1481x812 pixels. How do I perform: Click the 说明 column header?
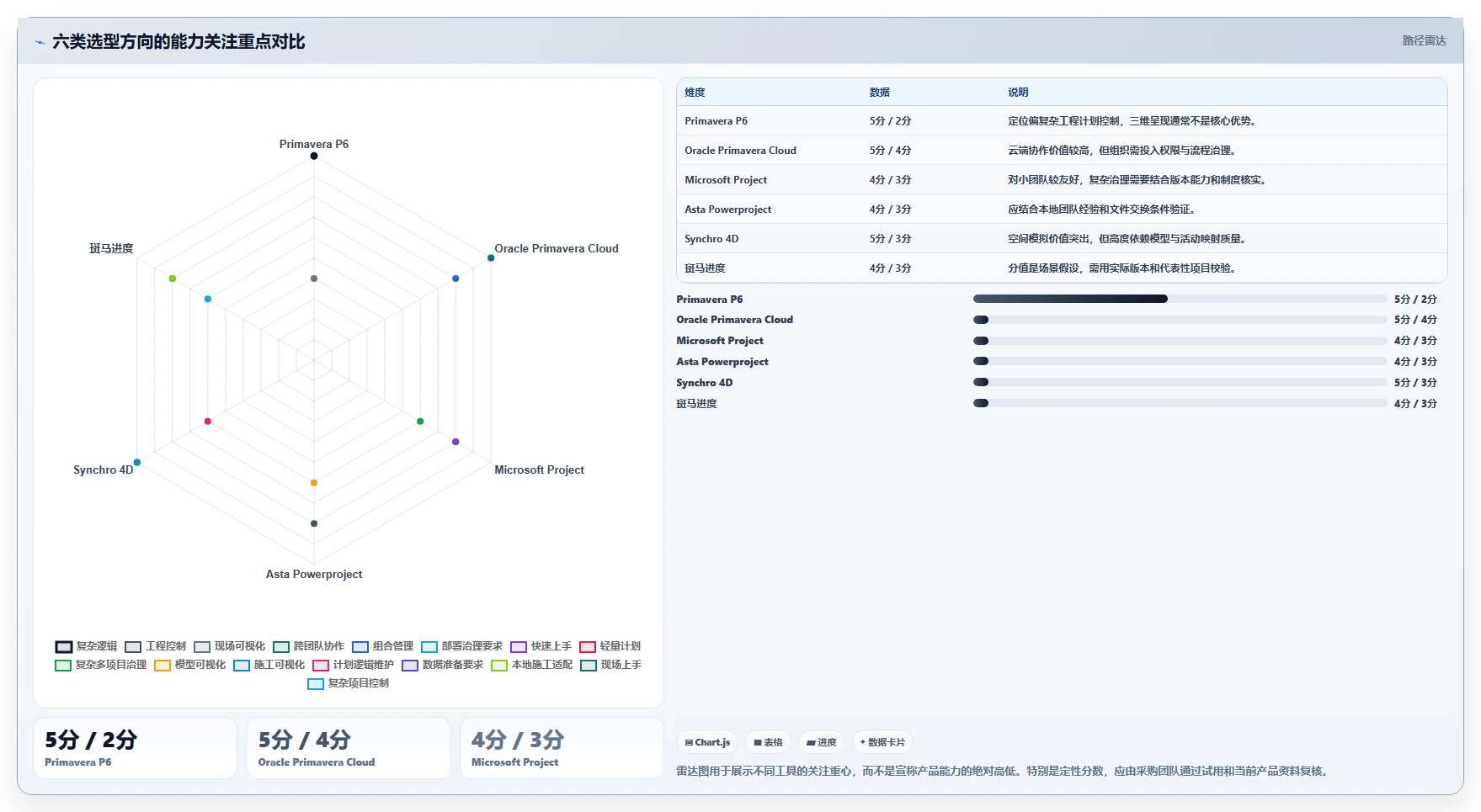click(x=1018, y=93)
